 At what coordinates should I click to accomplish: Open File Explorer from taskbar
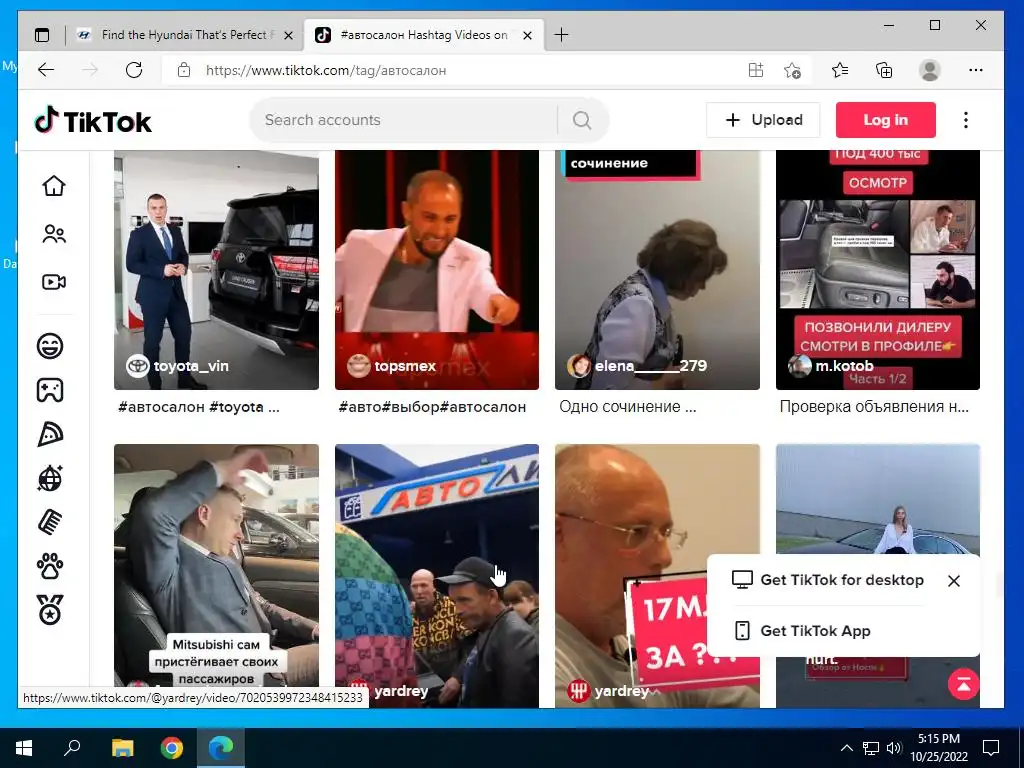[122, 748]
